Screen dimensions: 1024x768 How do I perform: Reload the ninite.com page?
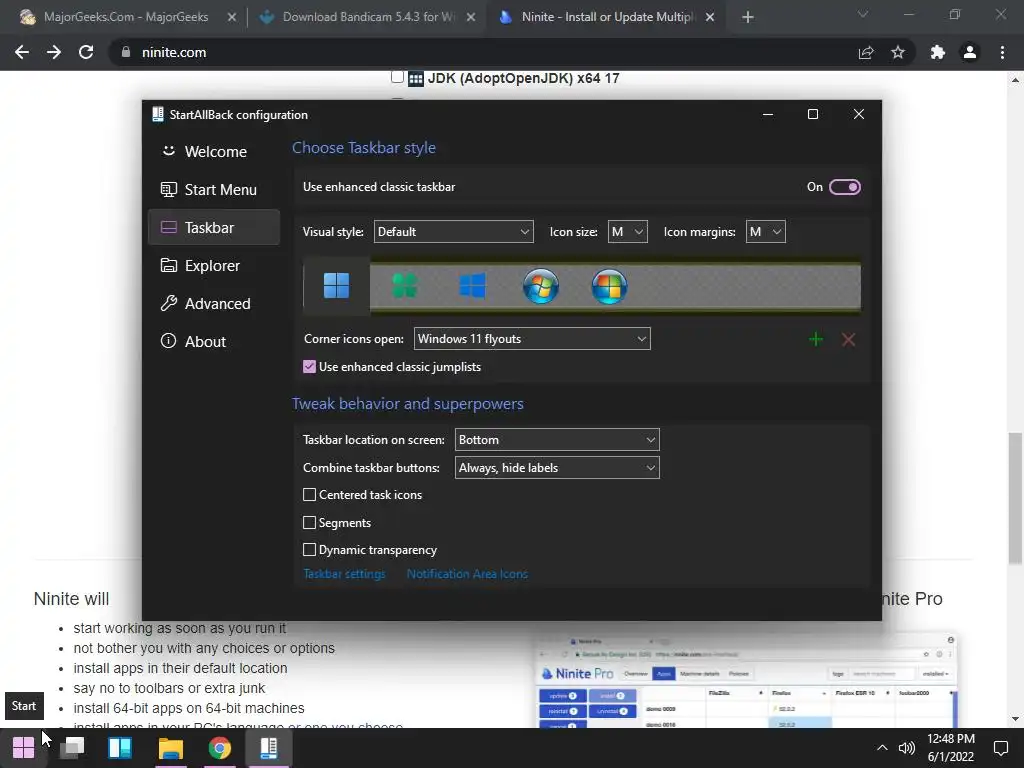(86, 52)
